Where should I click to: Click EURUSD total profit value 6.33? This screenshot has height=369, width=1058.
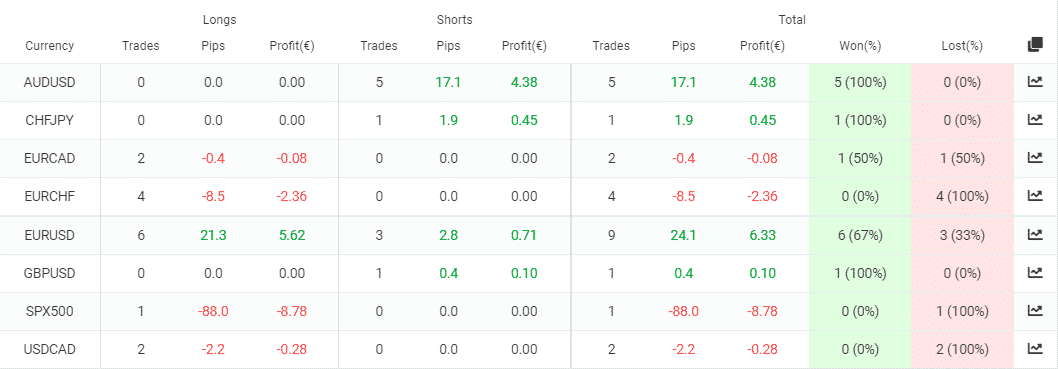[762, 235]
